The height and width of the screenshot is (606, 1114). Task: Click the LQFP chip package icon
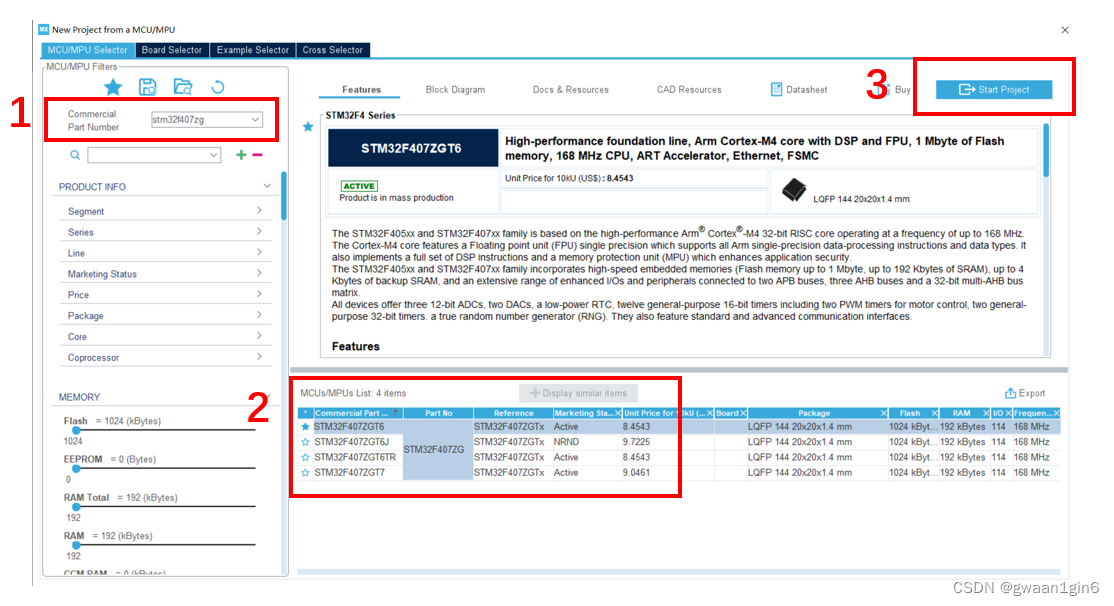coord(794,190)
